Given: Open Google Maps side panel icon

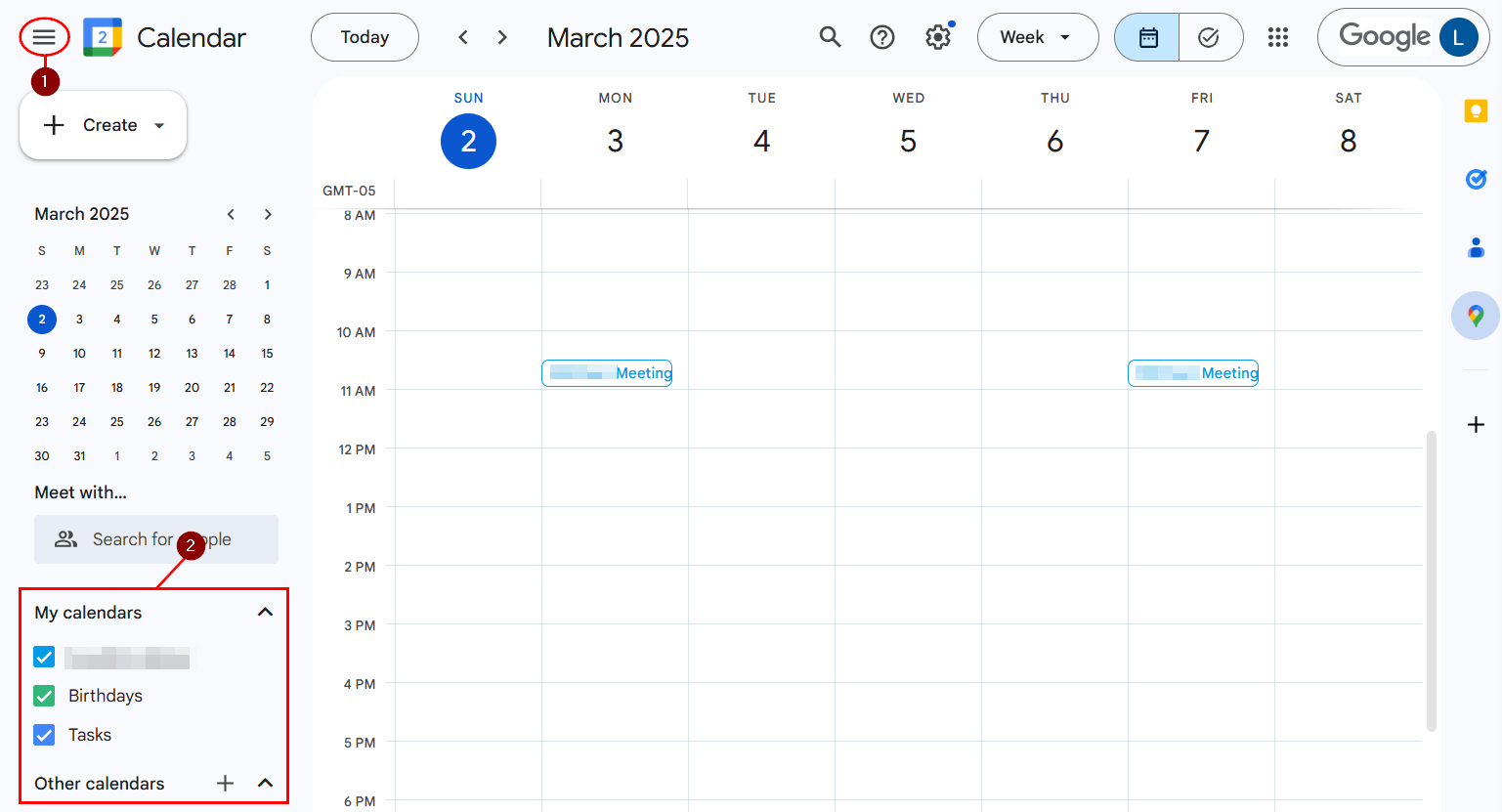Looking at the screenshot, I should 1476,316.
